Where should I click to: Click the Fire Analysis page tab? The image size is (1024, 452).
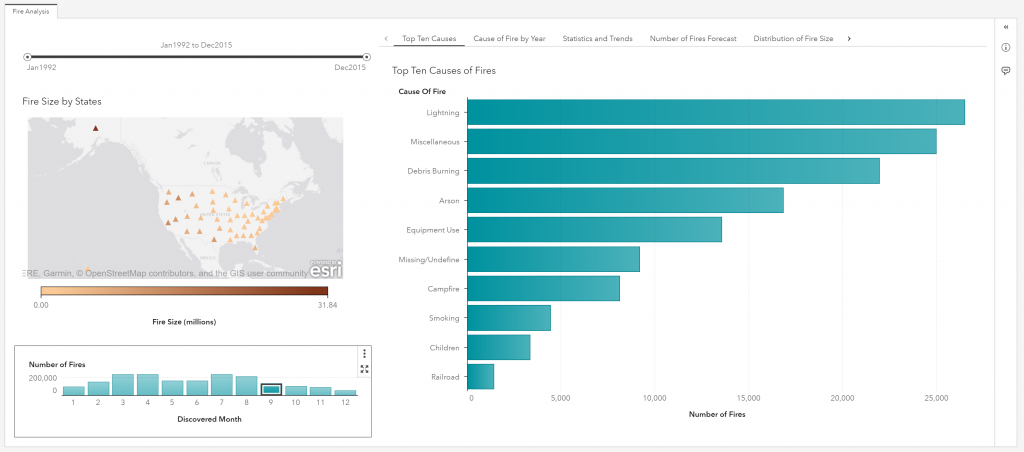pyautogui.click(x=29, y=11)
